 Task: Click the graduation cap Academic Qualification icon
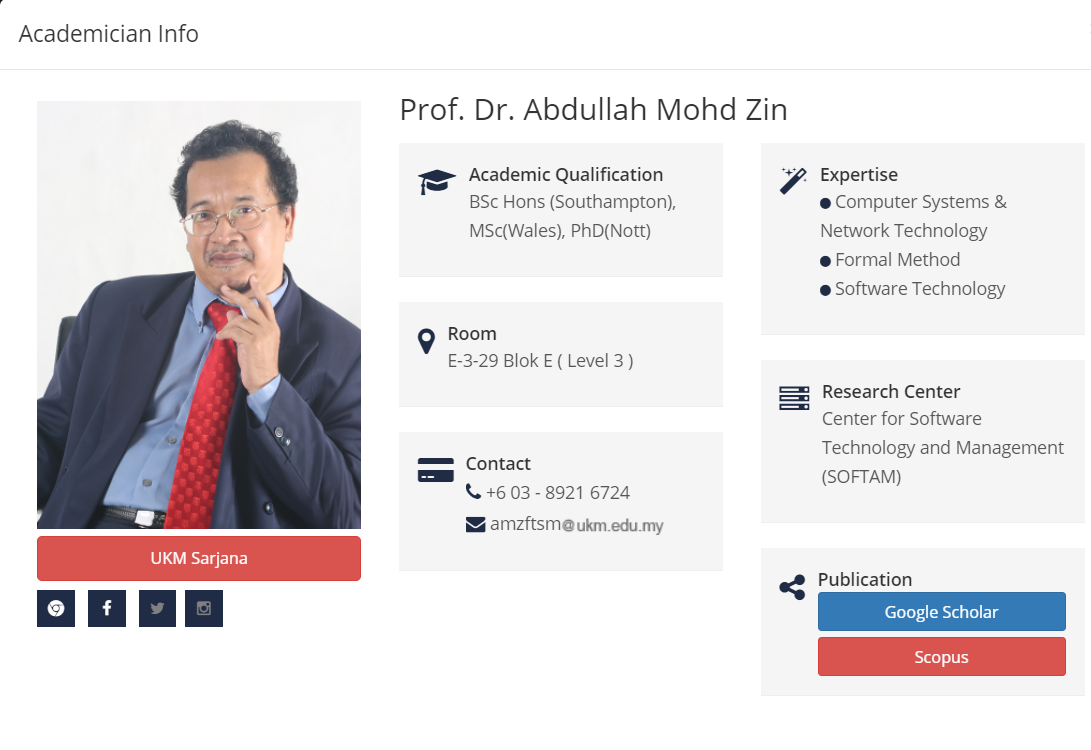437,182
